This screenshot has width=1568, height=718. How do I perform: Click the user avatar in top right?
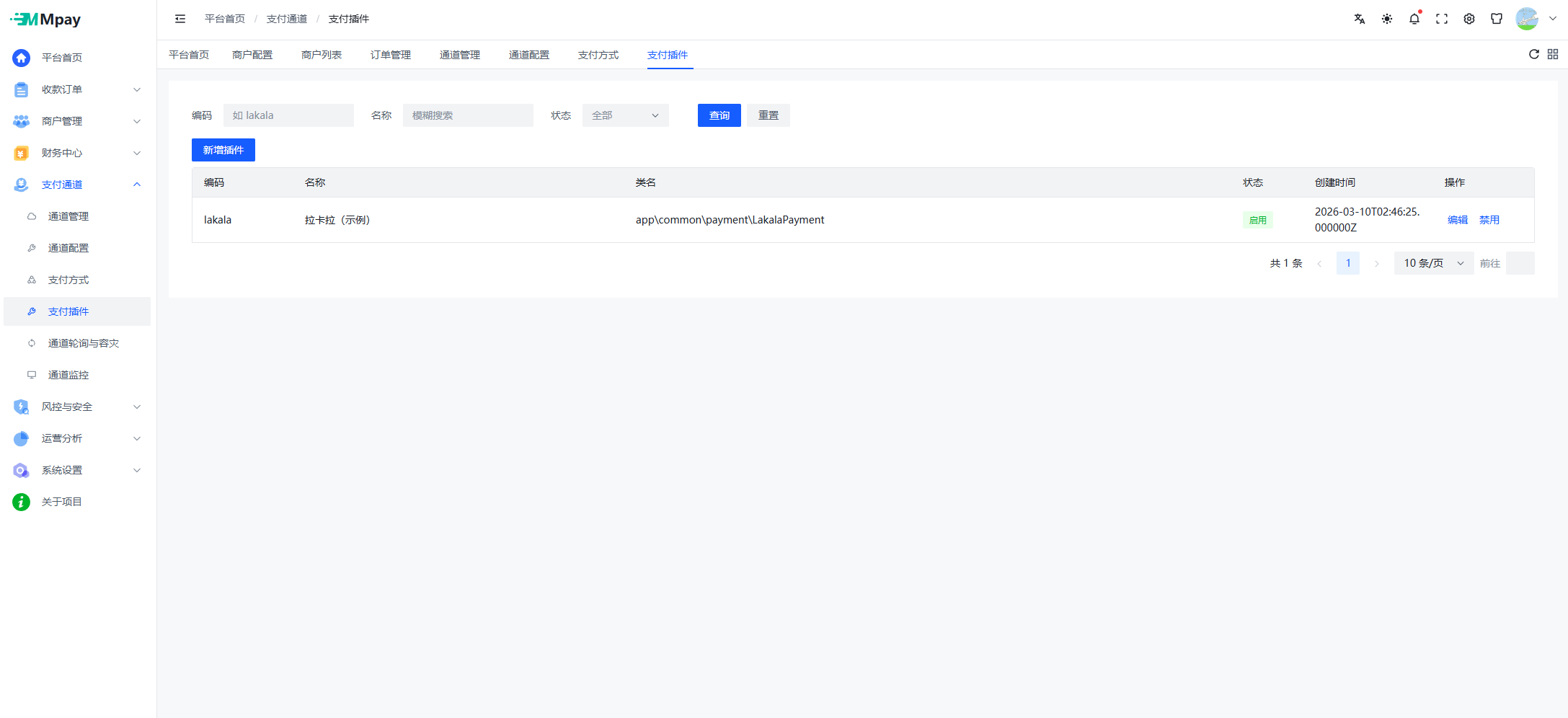point(1526,19)
